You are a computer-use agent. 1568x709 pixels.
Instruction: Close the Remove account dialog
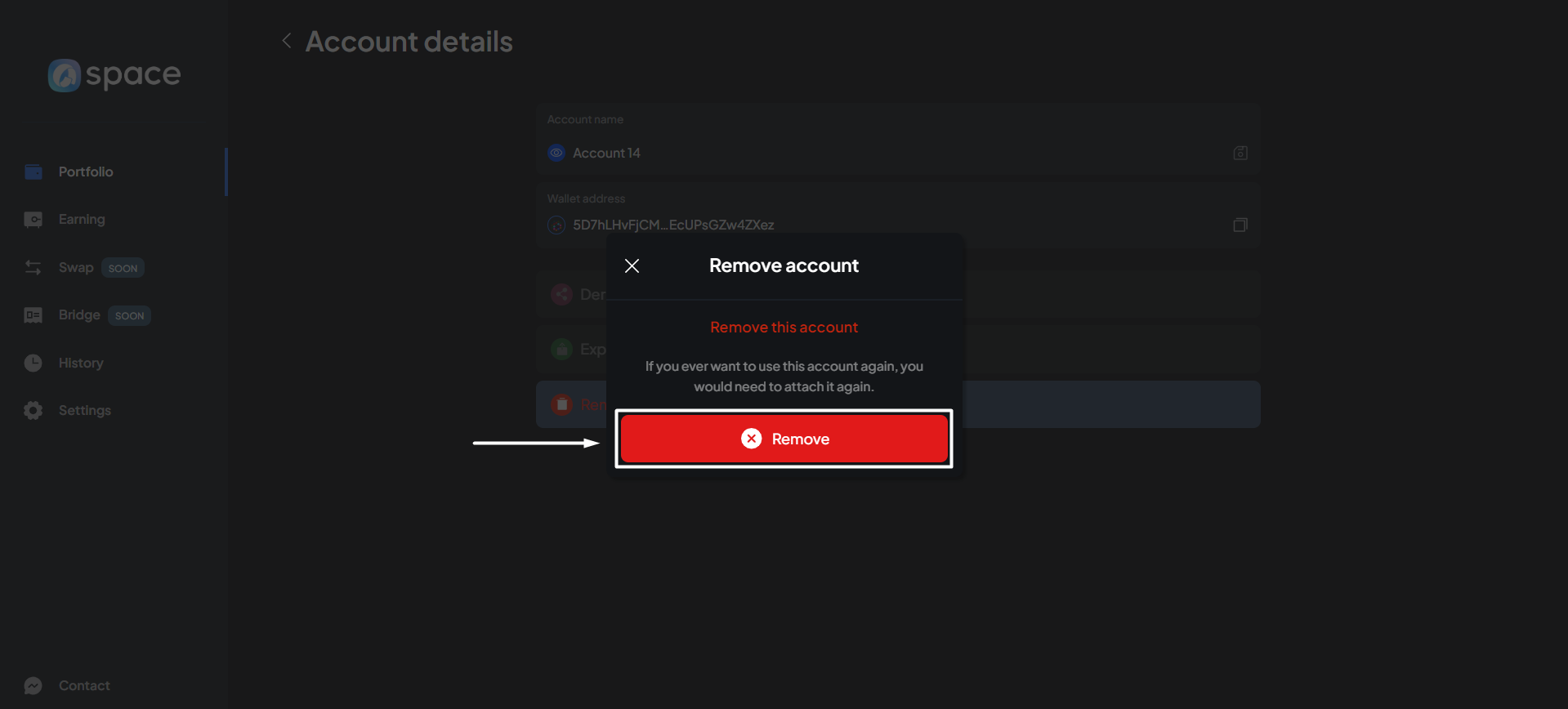click(x=632, y=265)
